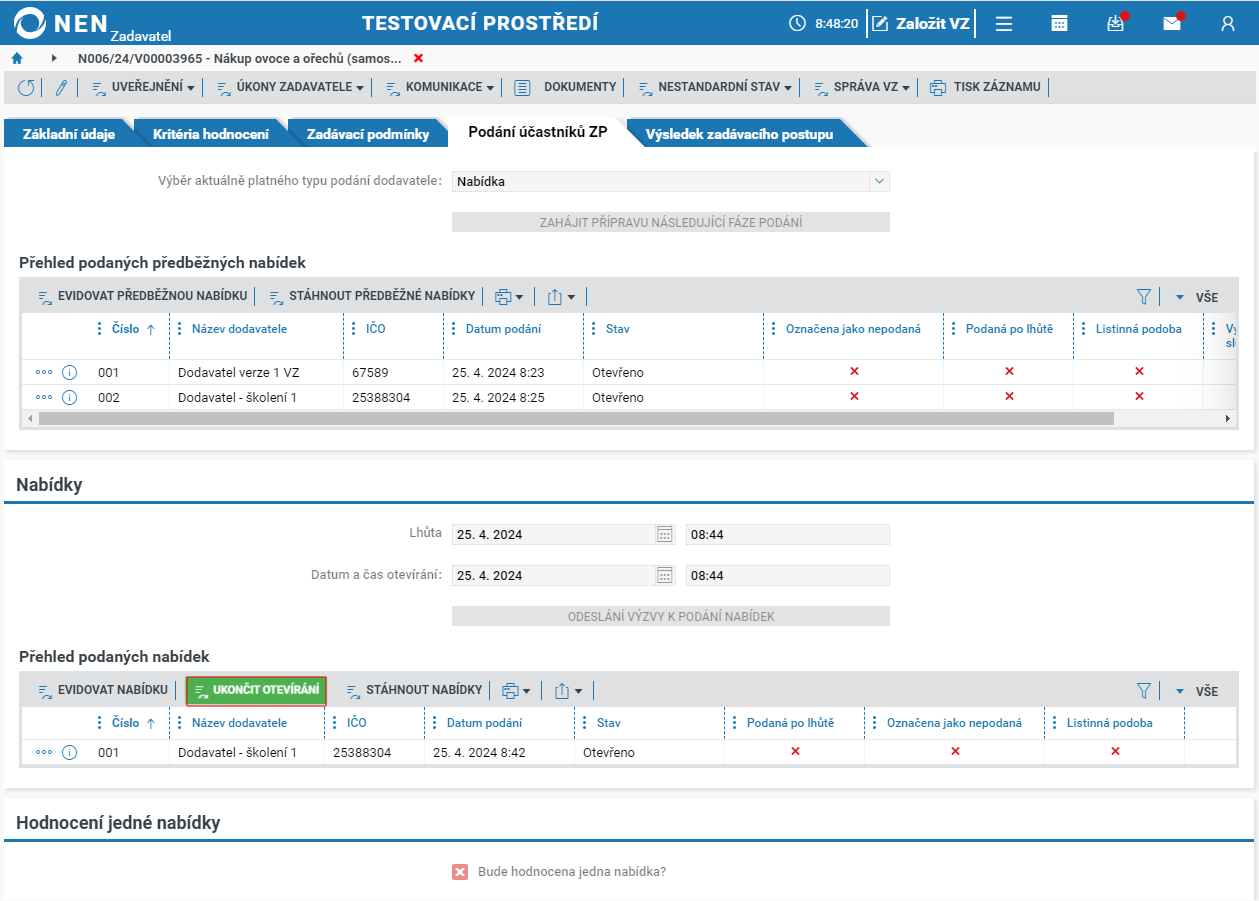Open VŠE view dropdown in preliminary offers
Screen dimensions: 1259x901
(x=1196, y=297)
